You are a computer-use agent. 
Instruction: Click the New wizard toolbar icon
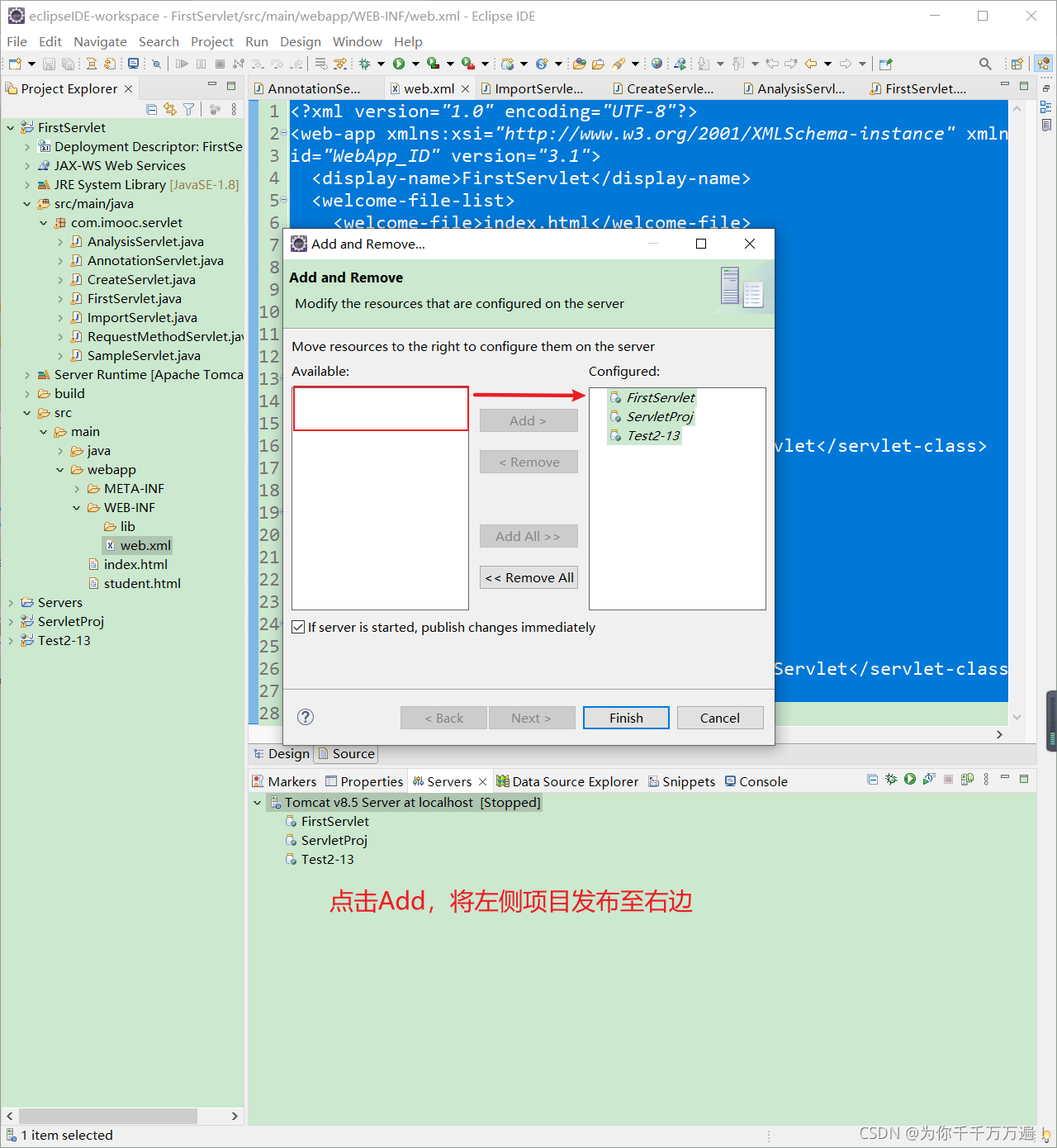(x=15, y=64)
